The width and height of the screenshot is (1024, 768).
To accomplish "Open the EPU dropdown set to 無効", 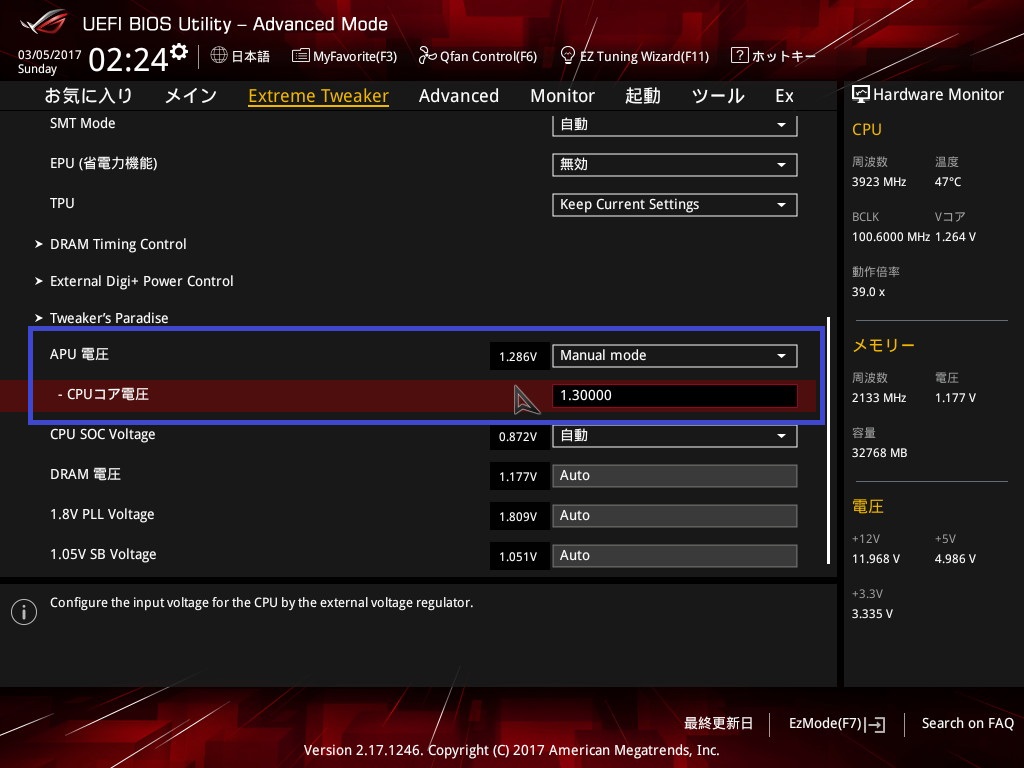I will (675, 165).
